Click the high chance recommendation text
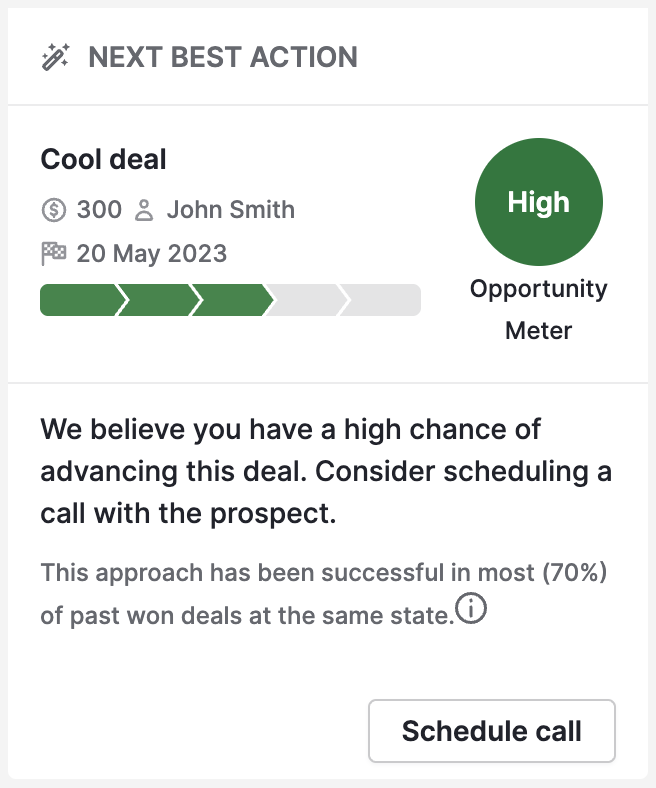 click(x=326, y=471)
